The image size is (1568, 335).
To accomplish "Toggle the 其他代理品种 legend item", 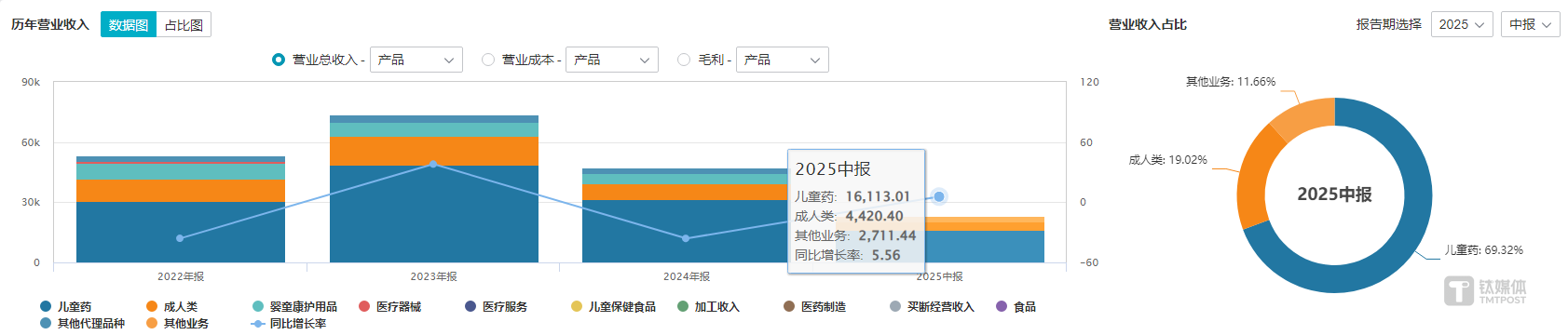I will (x=83, y=323).
